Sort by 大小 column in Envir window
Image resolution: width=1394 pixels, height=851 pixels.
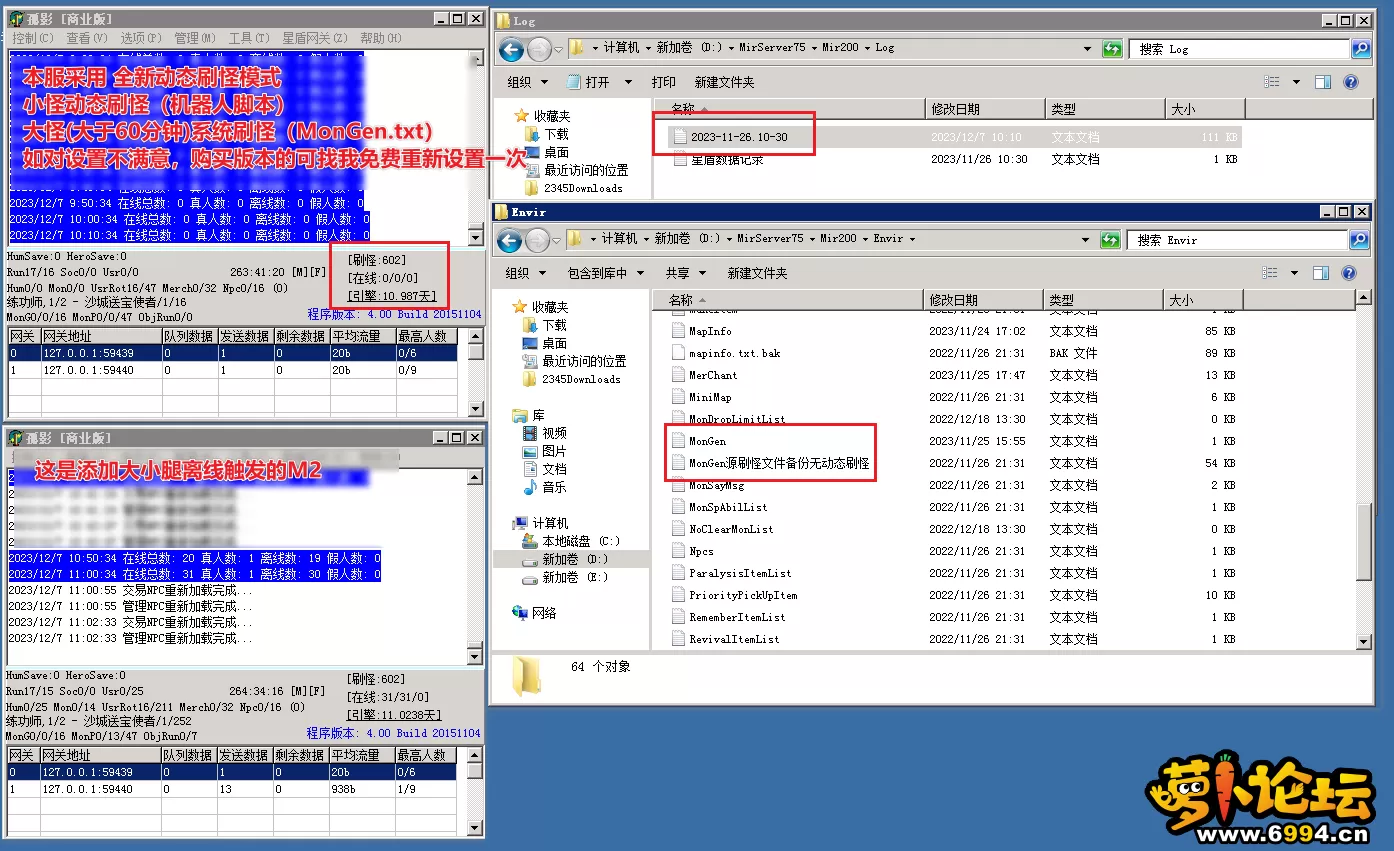point(1203,300)
